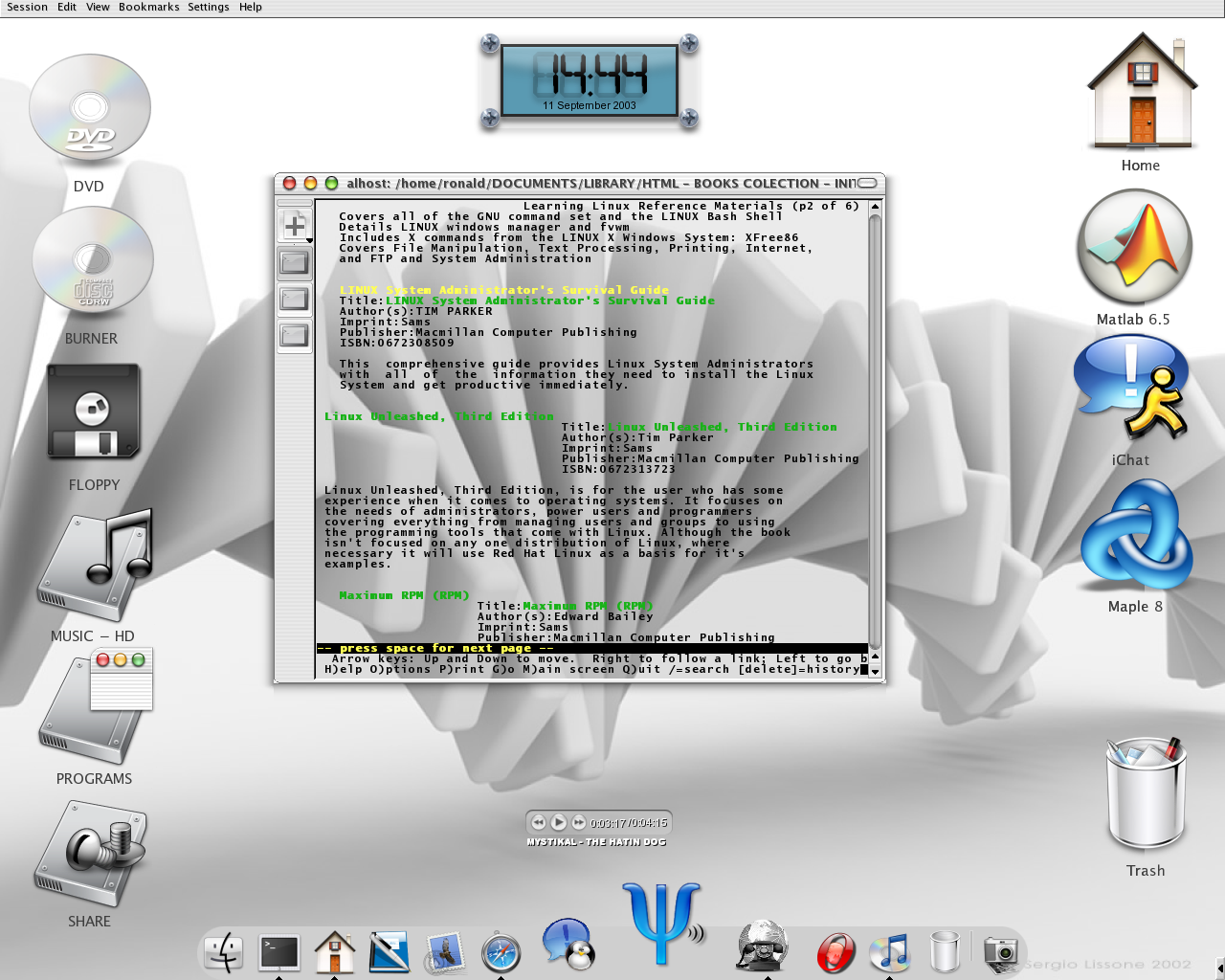Follow the Title link Linux Unleashed, Third Edition
This screenshot has width=1225, height=980.
[723, 427]
